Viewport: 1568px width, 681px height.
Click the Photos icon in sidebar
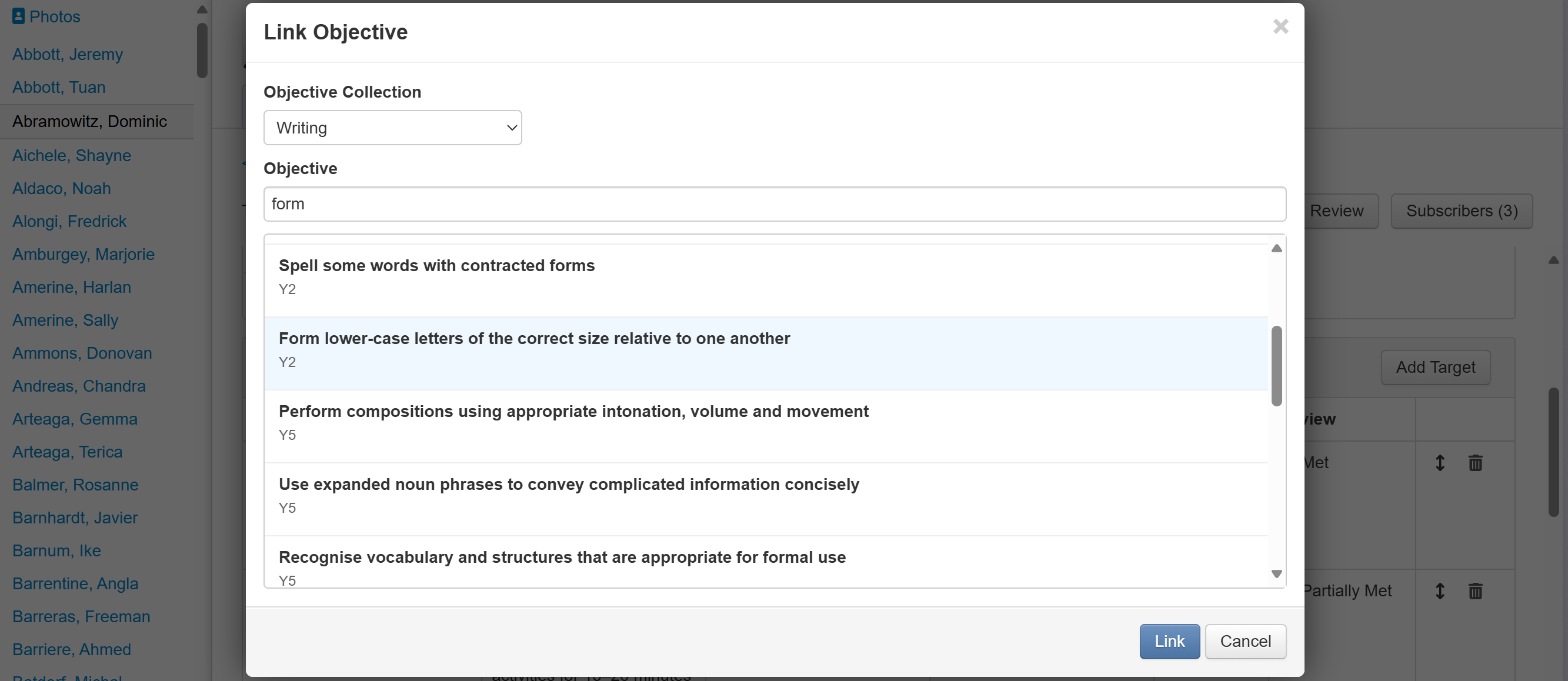pos(19,16)
